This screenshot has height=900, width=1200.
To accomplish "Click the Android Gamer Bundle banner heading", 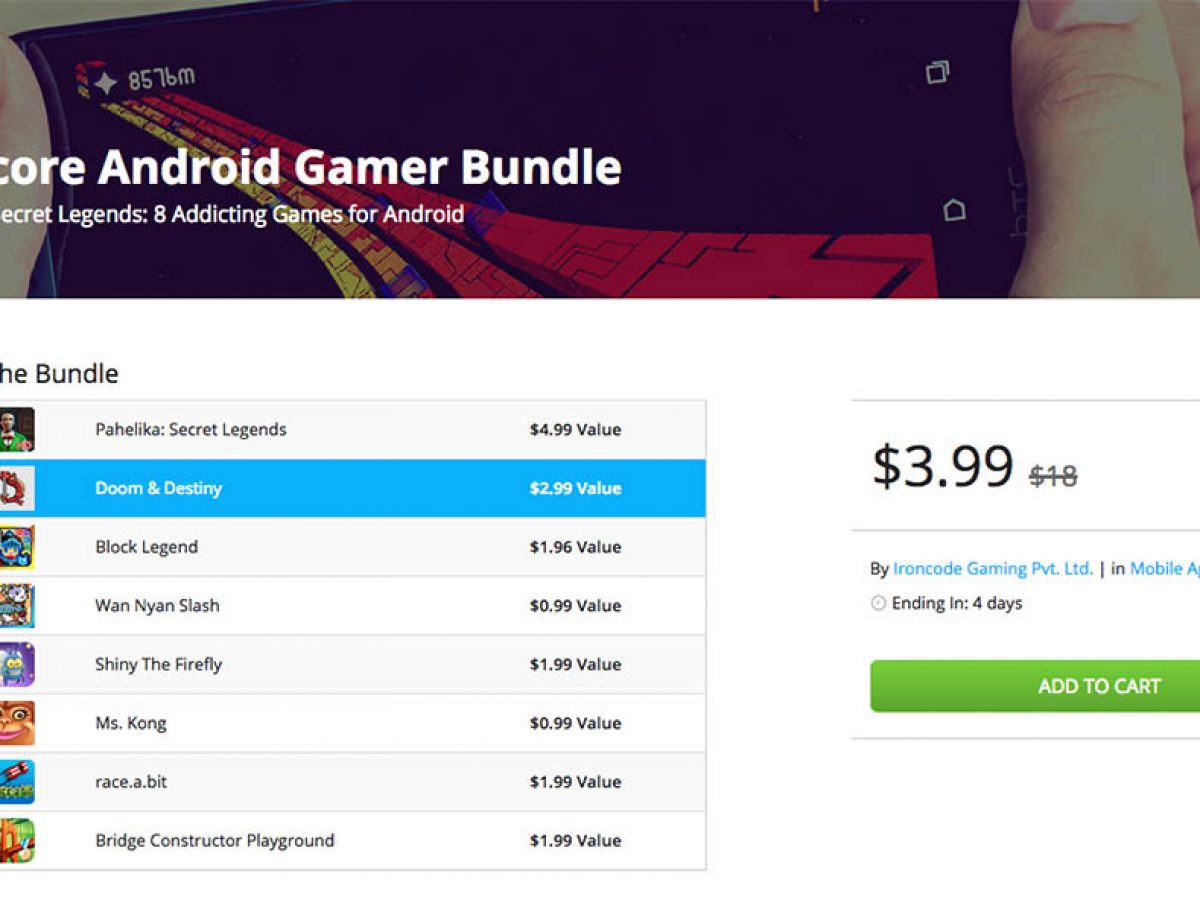I will 310,167.
